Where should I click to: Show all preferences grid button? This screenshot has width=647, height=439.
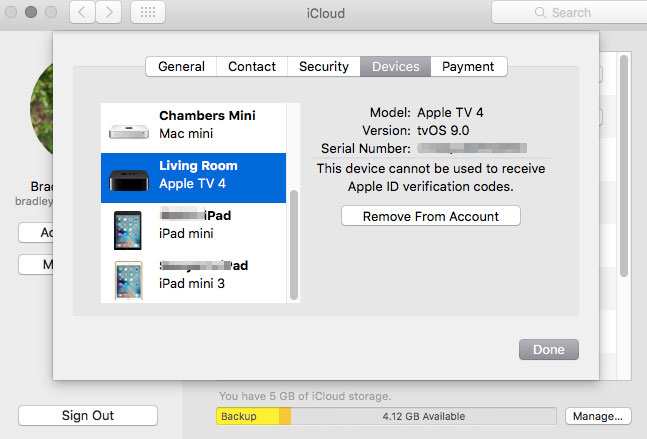tap(148, 12)
